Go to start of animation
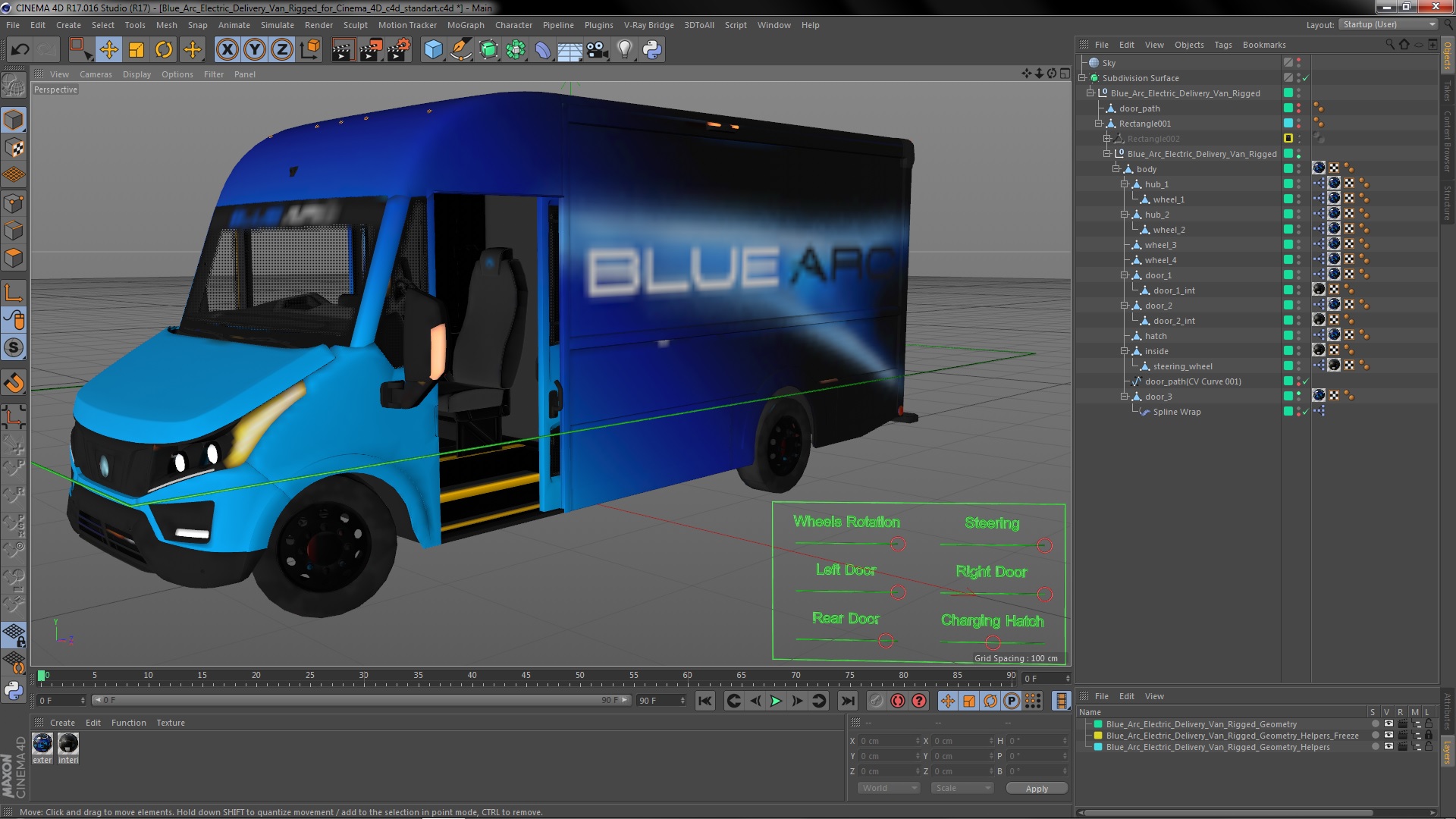The width and height of the screenshot is (1456, 819). coord(705,701)
